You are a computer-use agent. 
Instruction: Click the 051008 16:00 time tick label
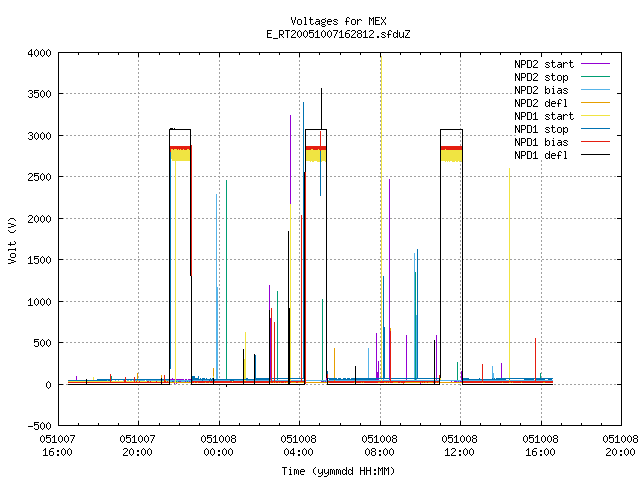540,446
